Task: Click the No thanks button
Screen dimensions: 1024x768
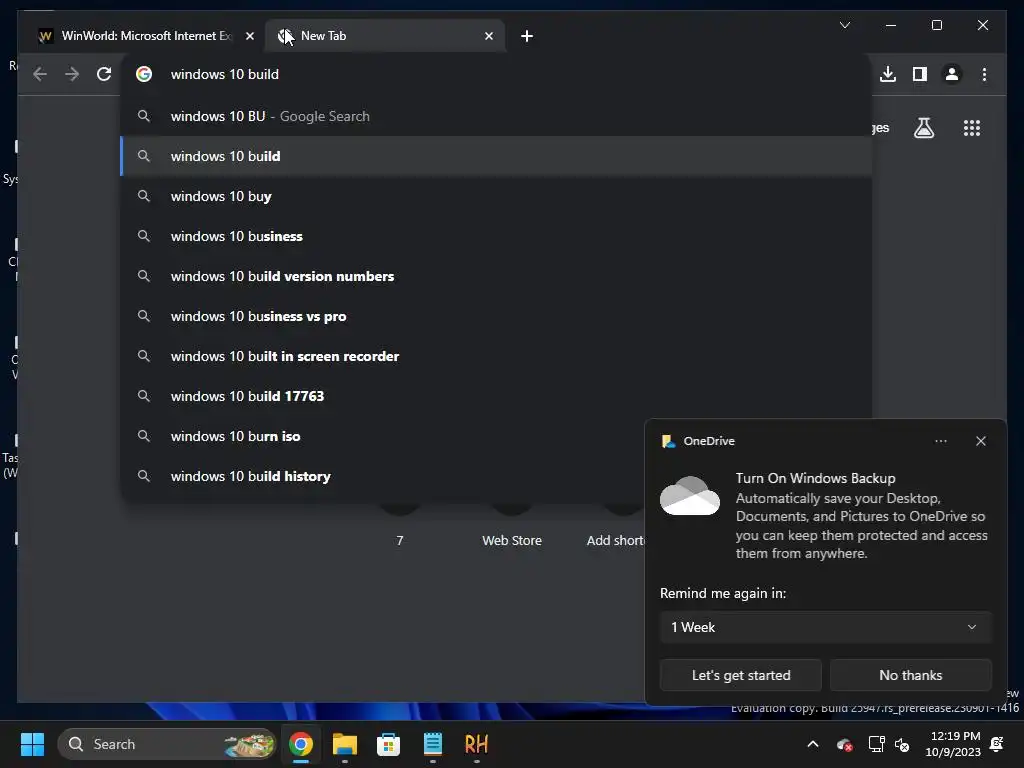Action: [910, 675]
